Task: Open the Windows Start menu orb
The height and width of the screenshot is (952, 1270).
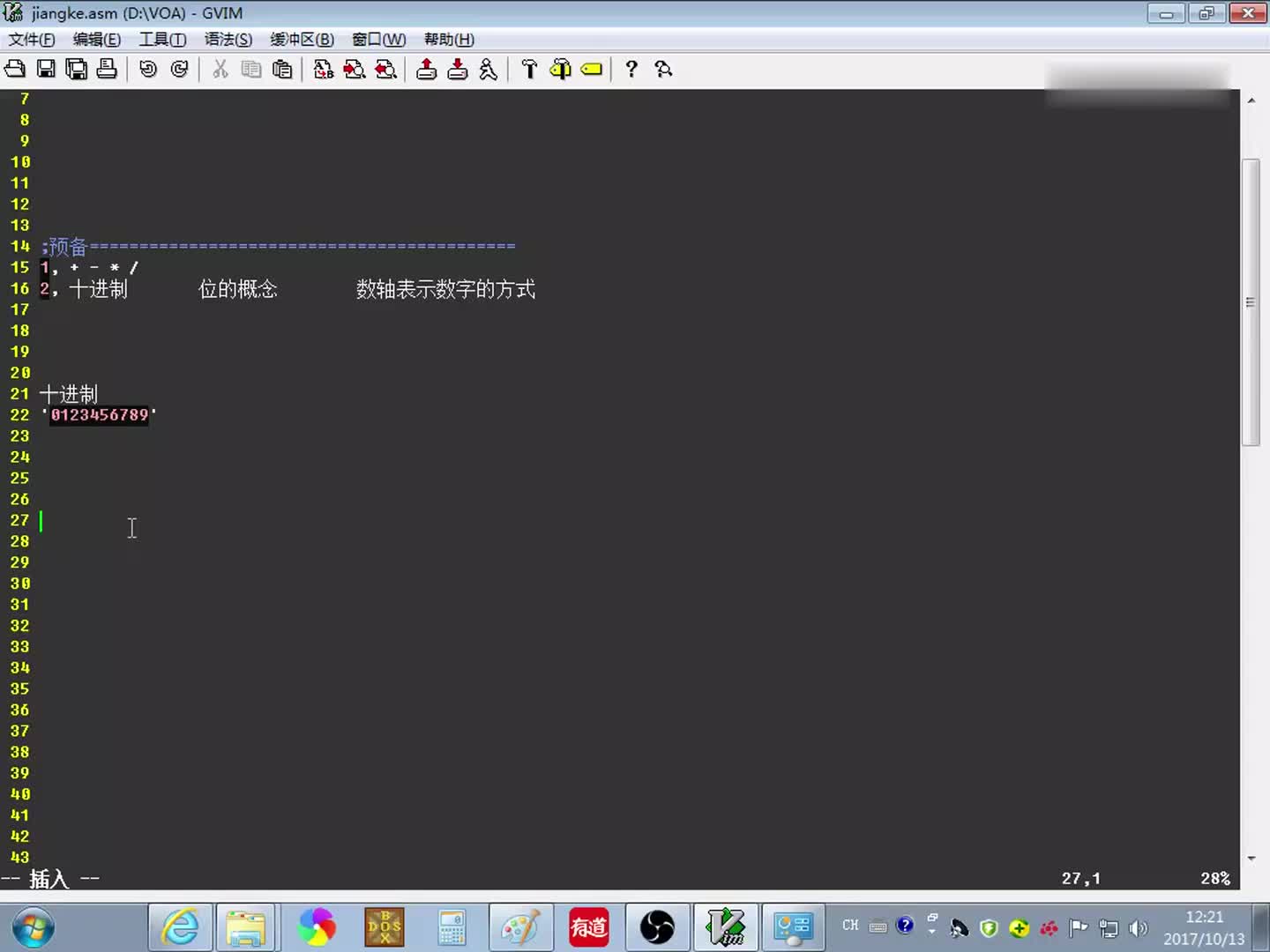Action: tap(34, 928)
